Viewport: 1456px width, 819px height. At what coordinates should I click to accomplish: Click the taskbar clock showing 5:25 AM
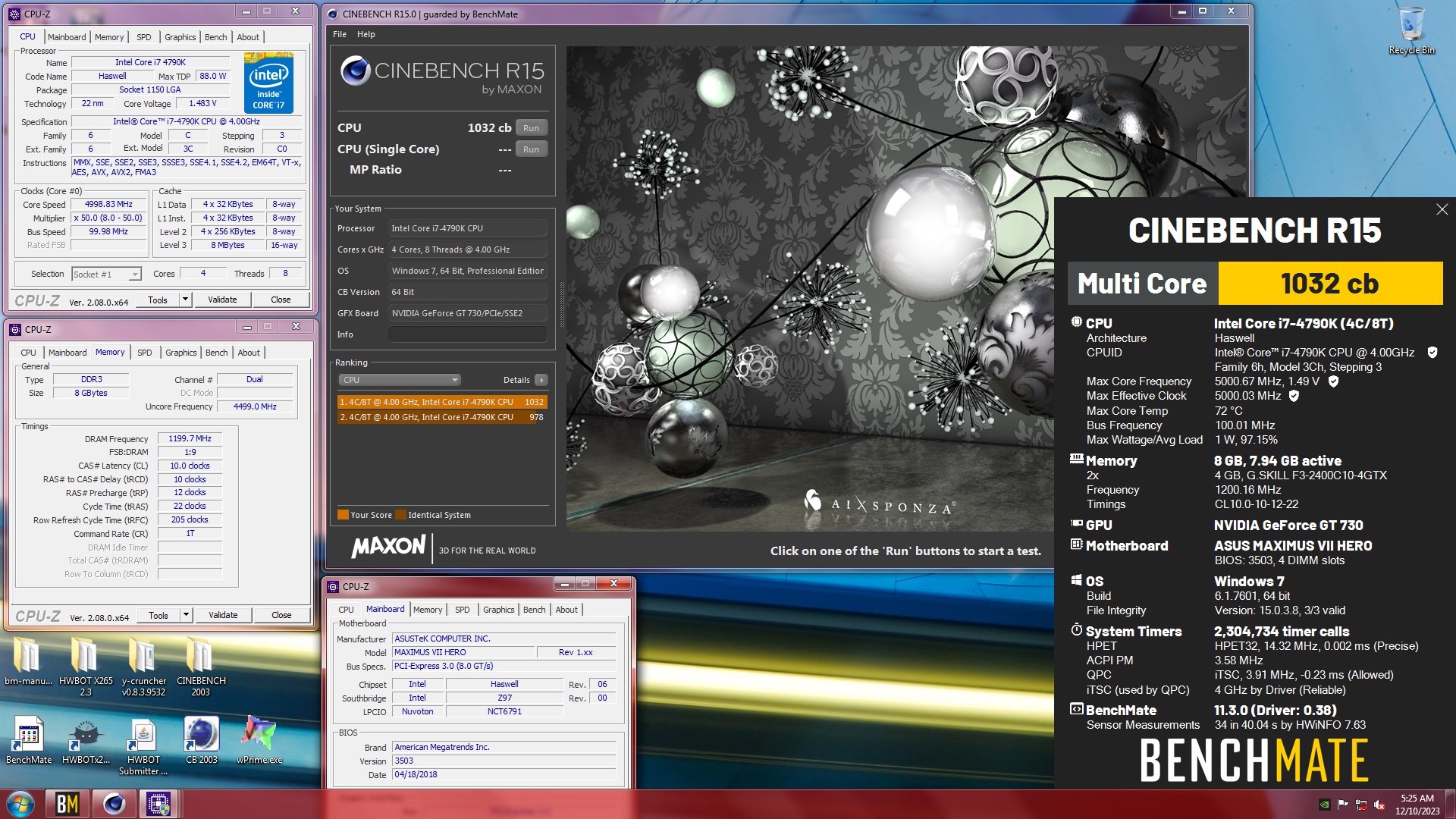(x=1417, y=805)
